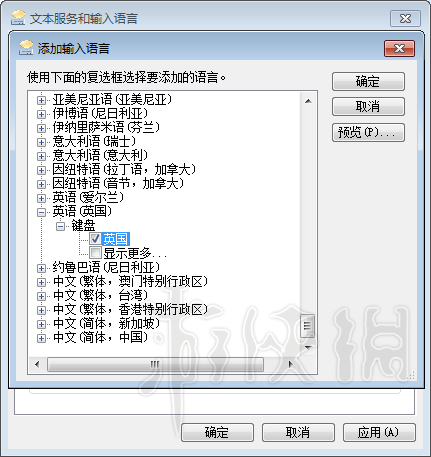Click the vertical scrollbar down arrow
This screenshot has width=431, height=457.
click(x=308, y=348)
